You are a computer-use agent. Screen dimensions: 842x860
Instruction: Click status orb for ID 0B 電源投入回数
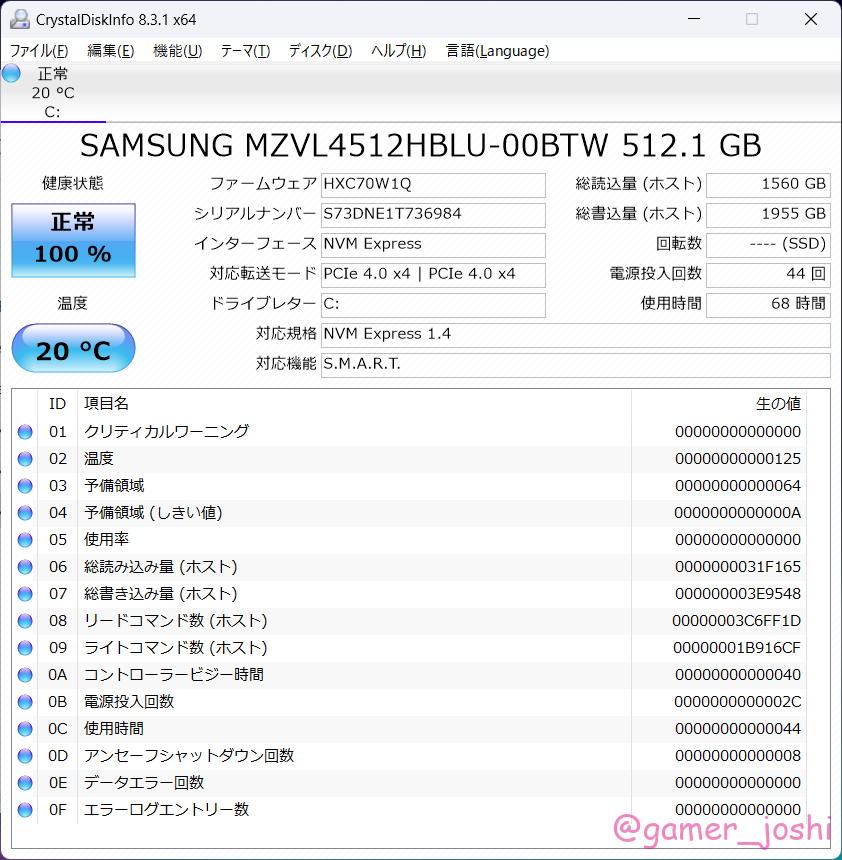pyautogui.click(x=25, y=701)
